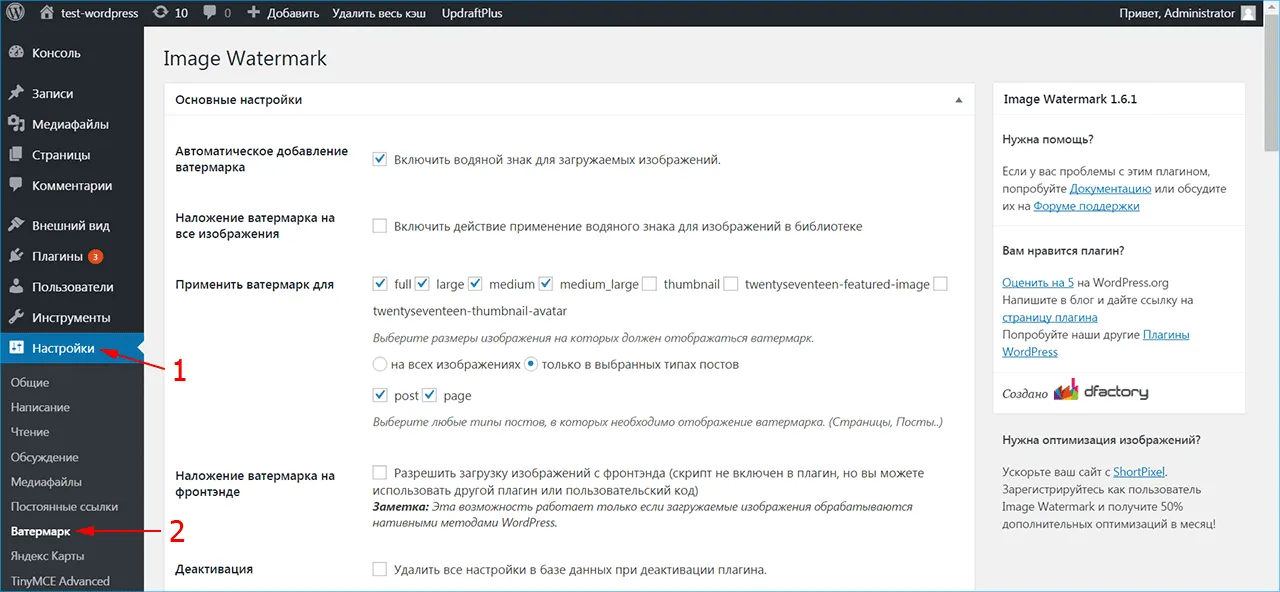
Task: Uncheck the medium_large image size
Action: [x=546, y=284]
